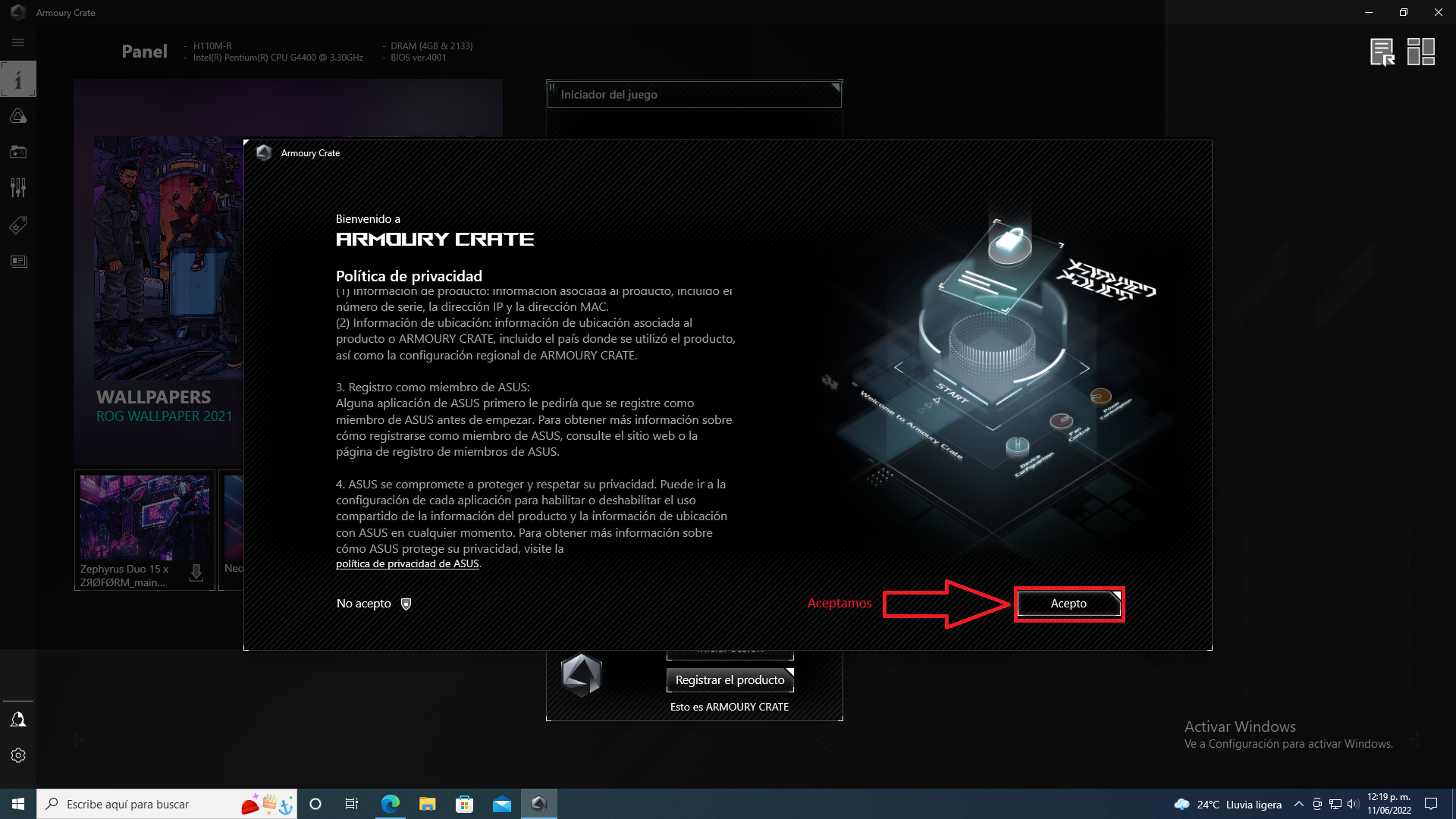This screenshot has height=819, width=1456.
Task: Click the Acepto button
Action: 1068,604
